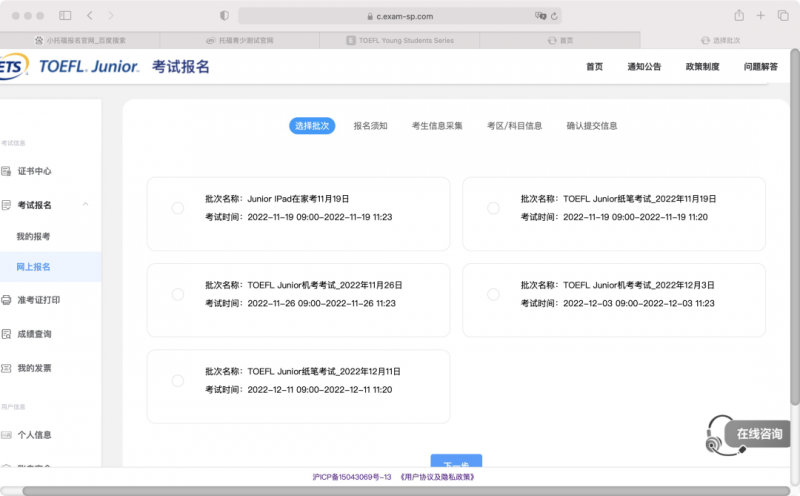Image resolution: width=800 pixels, height=496 pixels.
Task: Add a new tab with plus icon
Action: point(760,16)
